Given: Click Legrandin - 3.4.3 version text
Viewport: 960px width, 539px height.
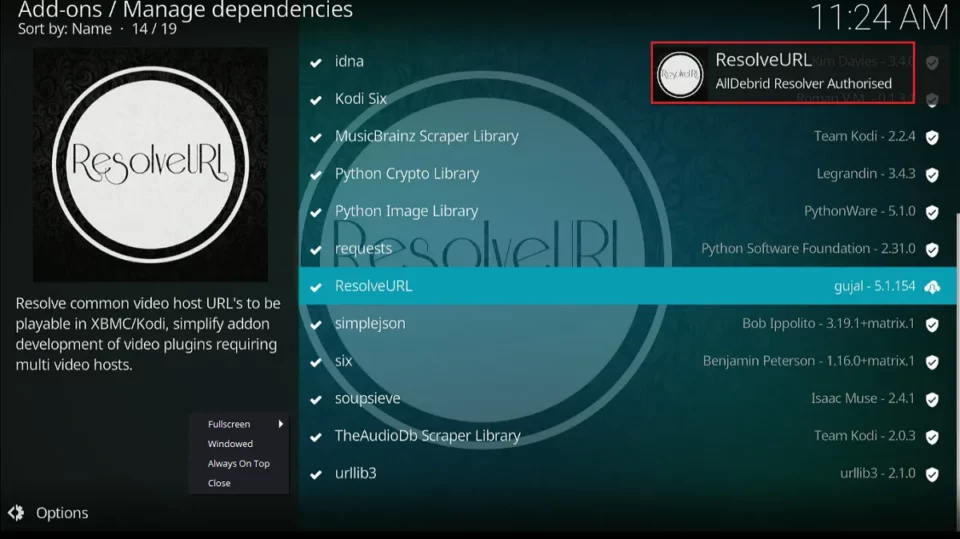Looking at the screenshot, I should [x=866, y=174].
